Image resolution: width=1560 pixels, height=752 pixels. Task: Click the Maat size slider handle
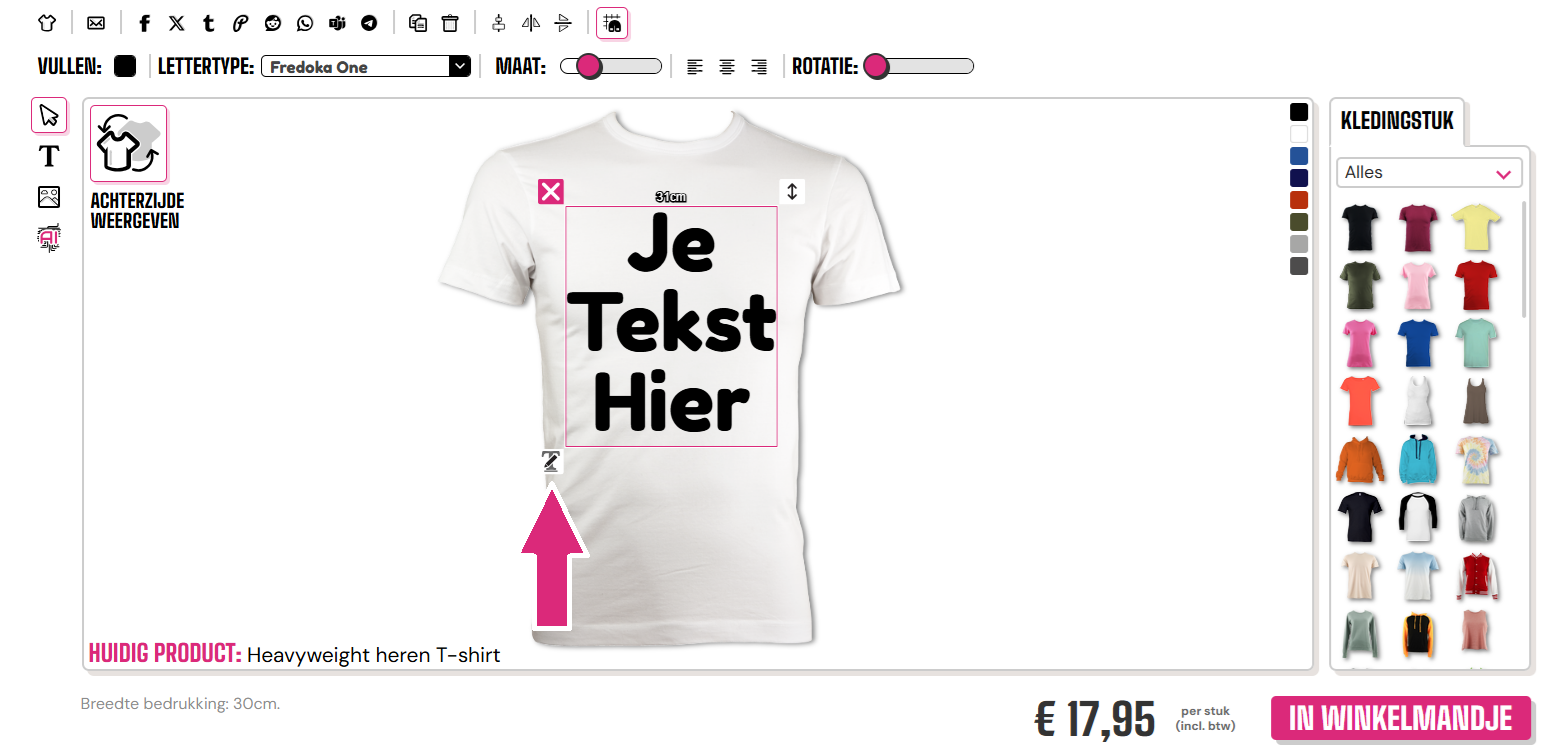pos(589,67)
